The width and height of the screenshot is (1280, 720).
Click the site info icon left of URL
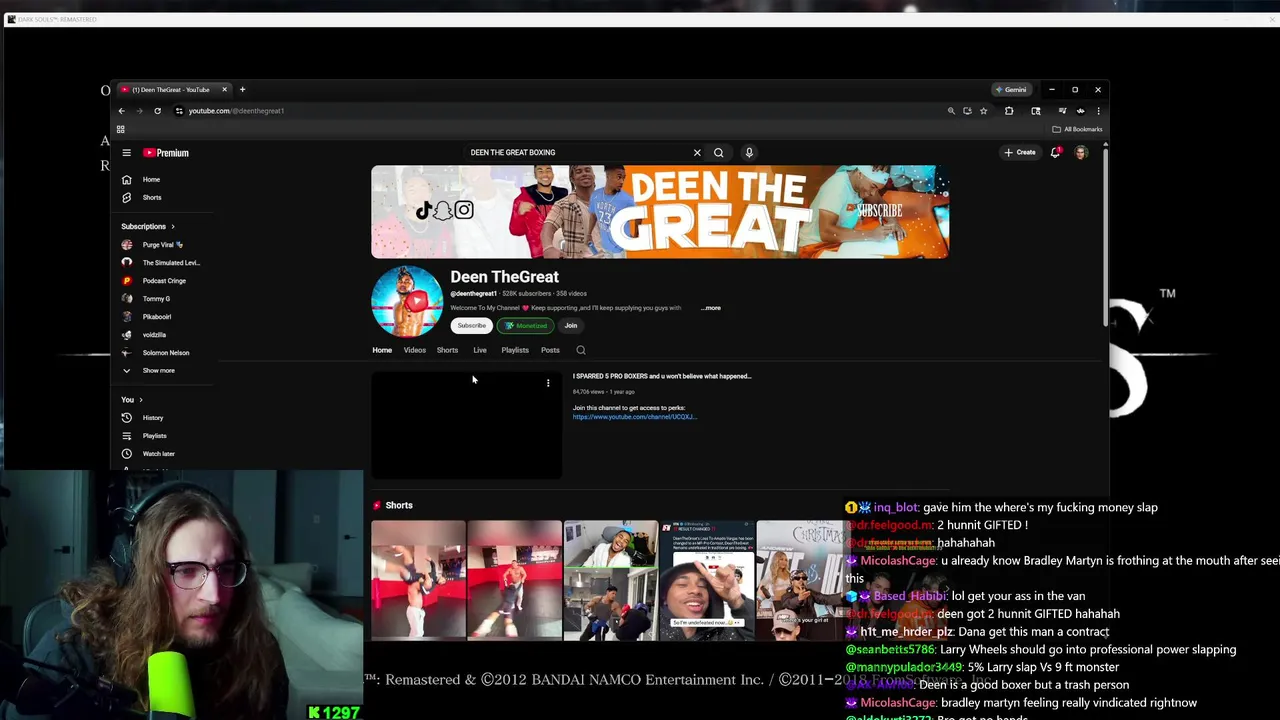[x=179, y=111]
